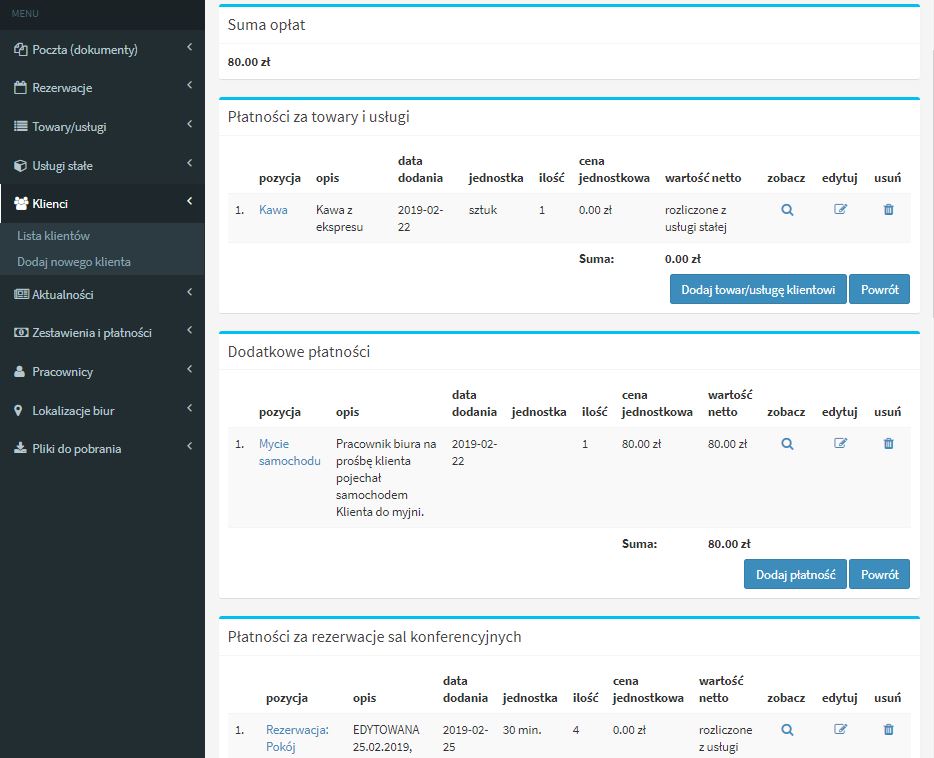Image resolution: width=934 pixels, height=758 pixels.
Task: View Mycie samochodu payment with magnifier icon
Action: [x=787, y=444]
